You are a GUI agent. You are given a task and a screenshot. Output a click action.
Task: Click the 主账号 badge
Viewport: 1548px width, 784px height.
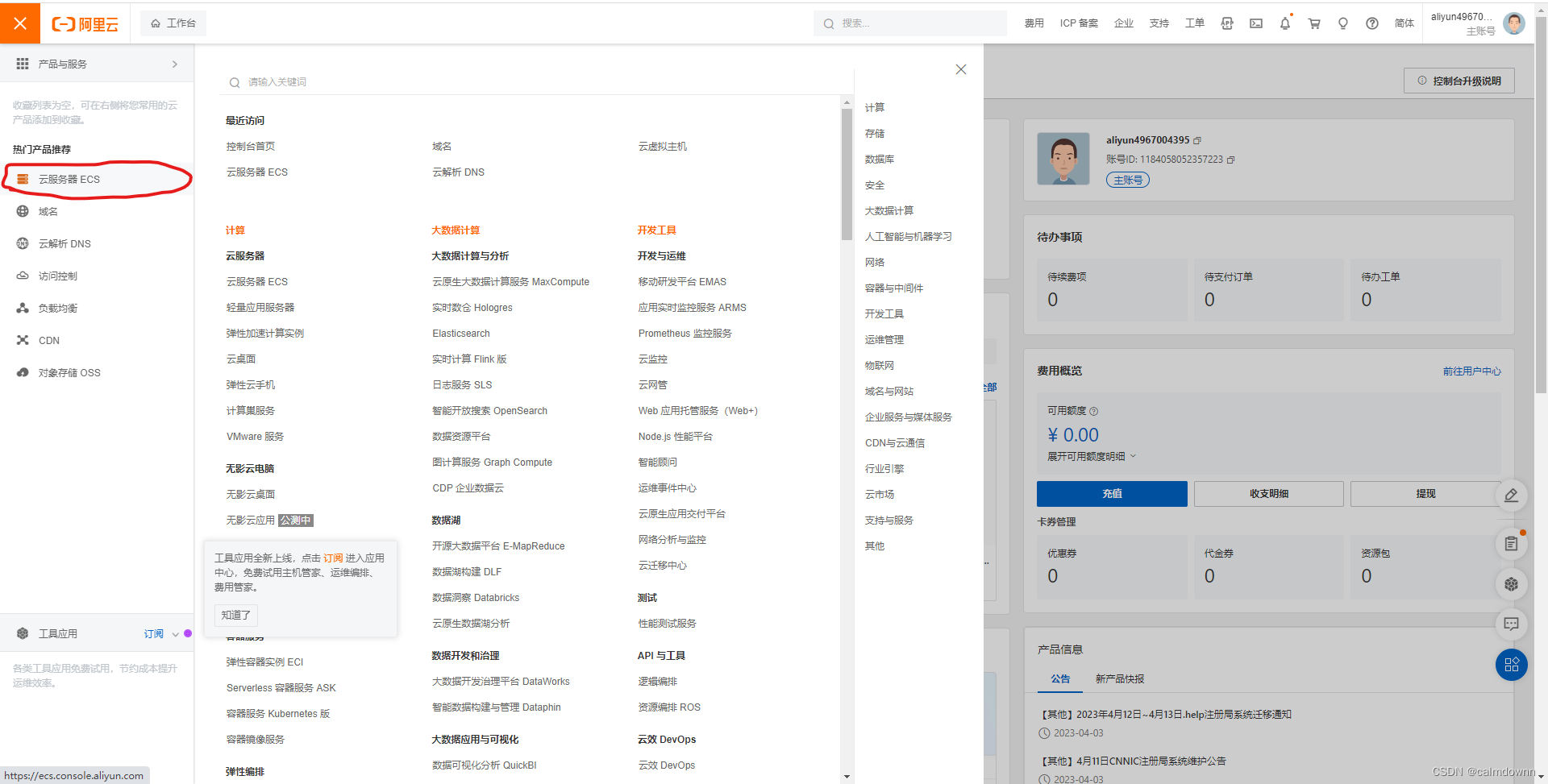1128,180
